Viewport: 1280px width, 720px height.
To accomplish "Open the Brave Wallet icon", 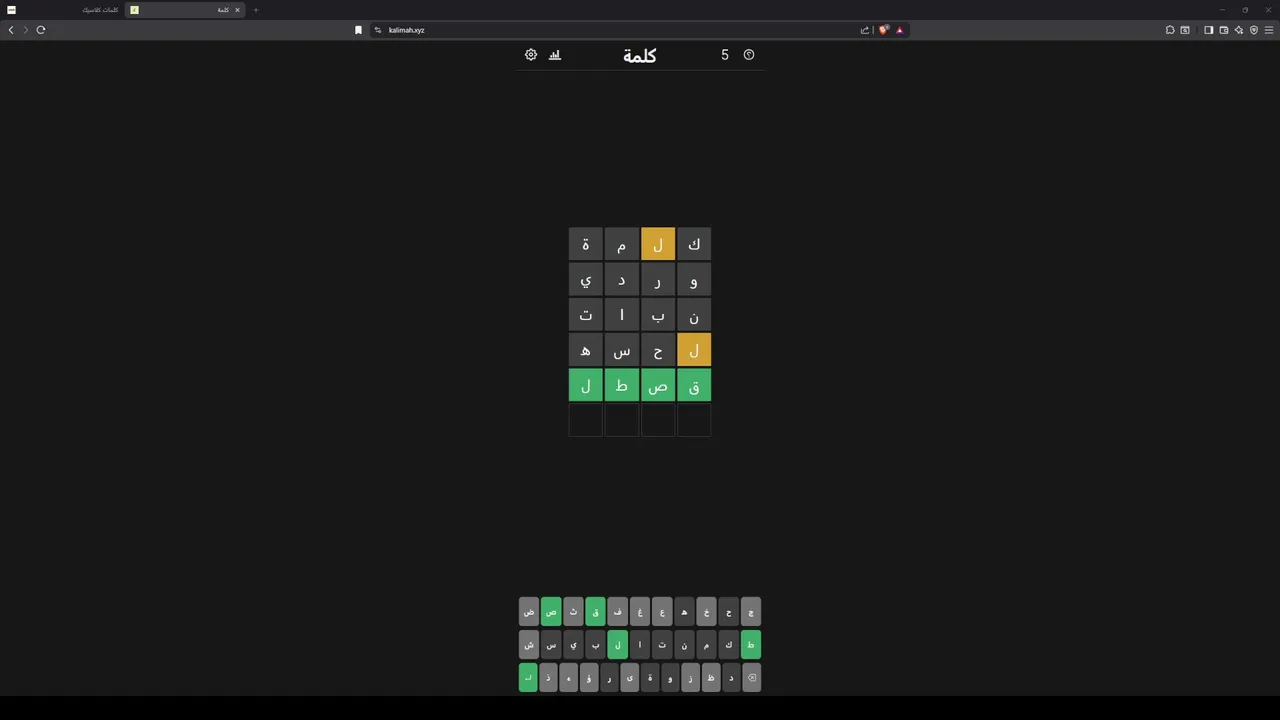I will tap(1223, 30).
